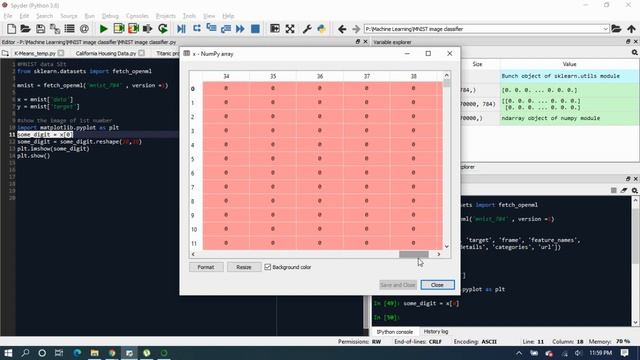This screenshot has width=640, height=360.
Task: Expand the working directory path dropdown
Action: coord(605,29)
